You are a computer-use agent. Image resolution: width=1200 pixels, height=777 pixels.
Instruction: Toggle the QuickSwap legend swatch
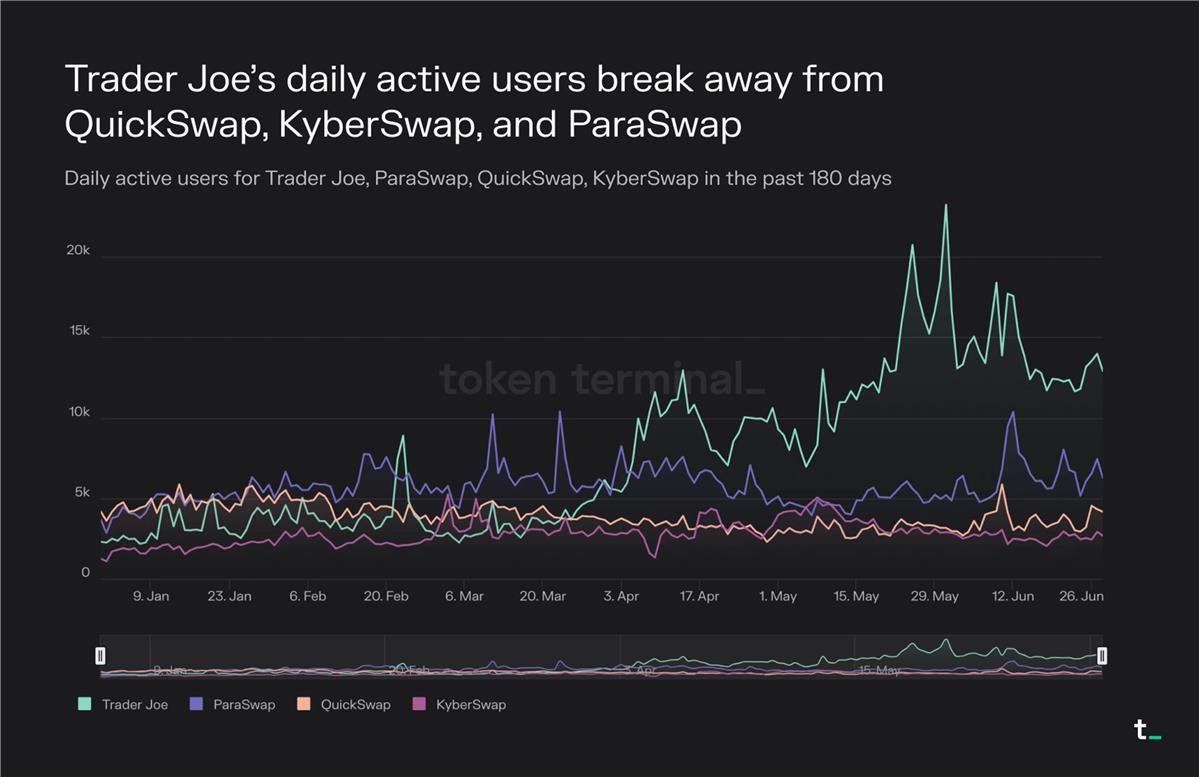tap(303, 705)
